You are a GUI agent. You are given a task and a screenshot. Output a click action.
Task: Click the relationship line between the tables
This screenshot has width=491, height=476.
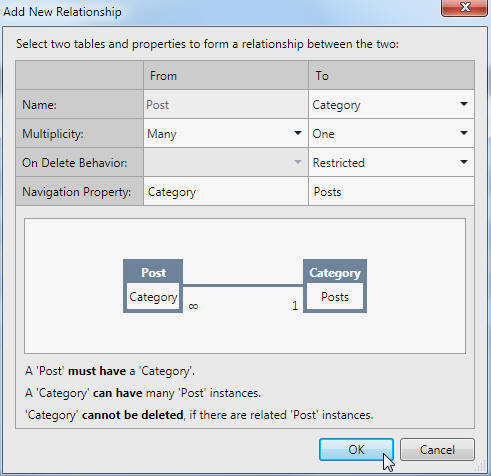[243, 286]
